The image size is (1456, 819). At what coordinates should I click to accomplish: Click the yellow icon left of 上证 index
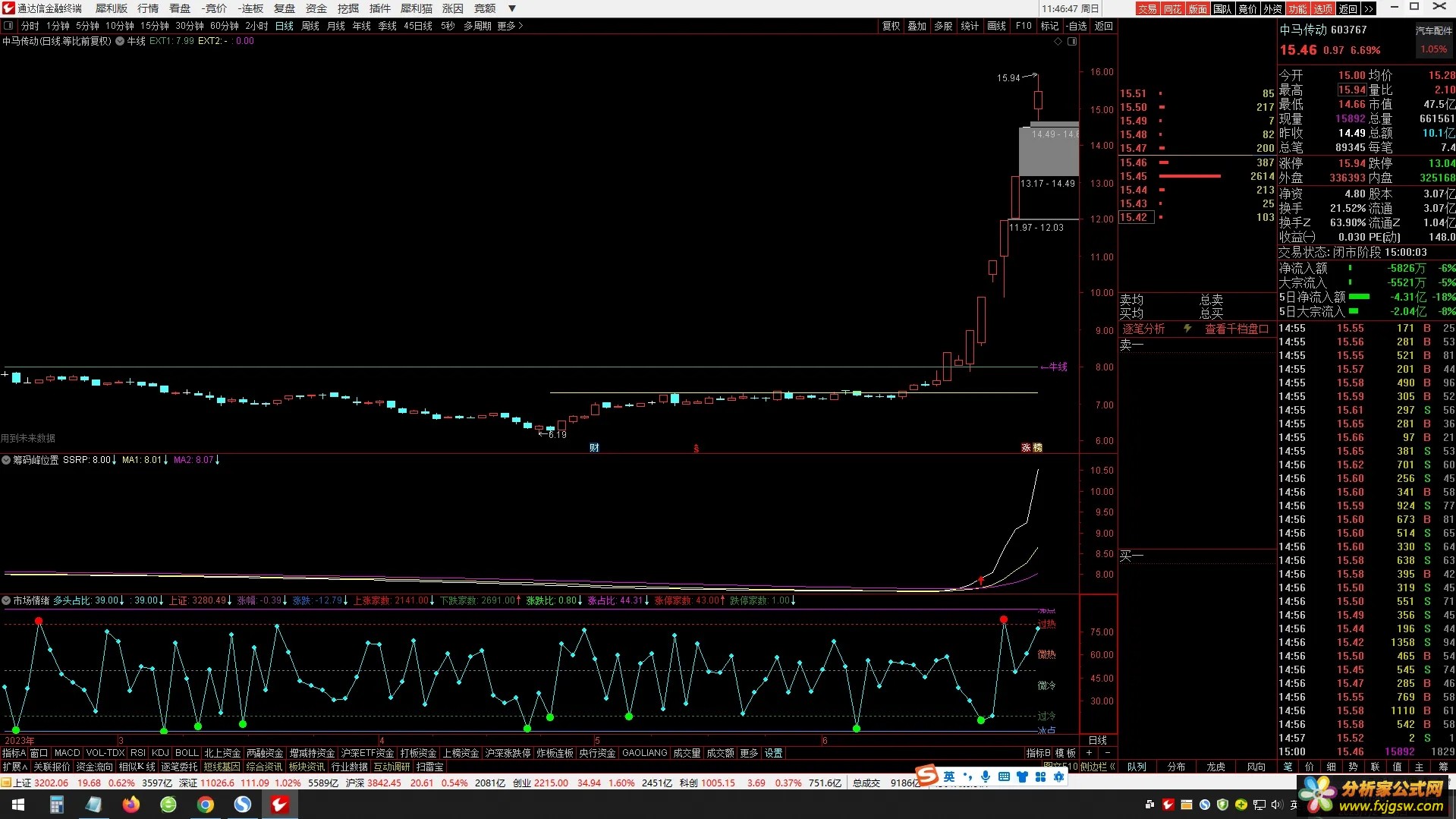(6, 783)
